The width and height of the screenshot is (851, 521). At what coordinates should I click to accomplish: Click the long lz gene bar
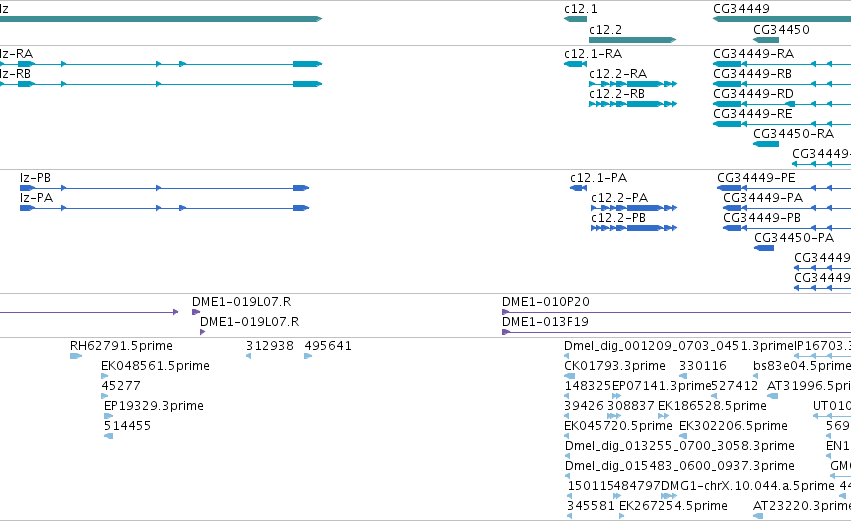pos(161,19)
